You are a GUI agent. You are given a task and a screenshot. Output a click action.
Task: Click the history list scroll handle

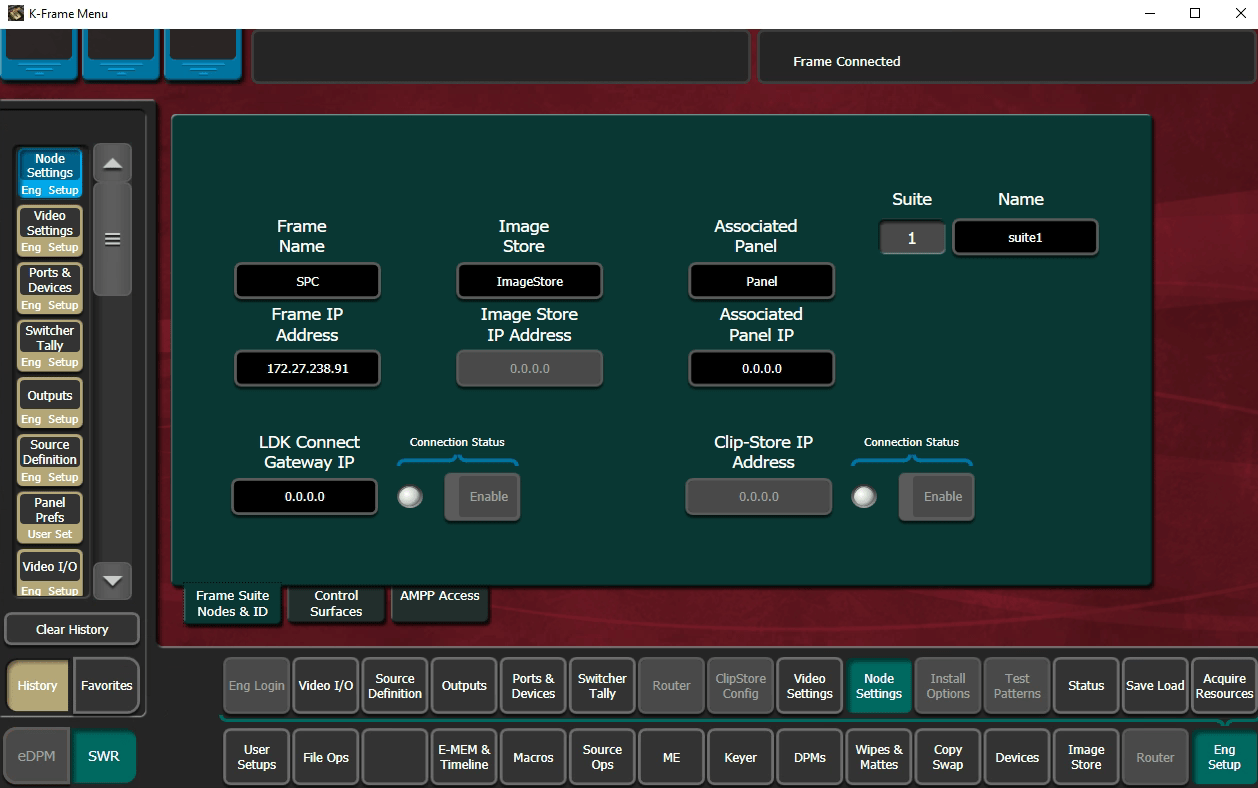(112, 239)
